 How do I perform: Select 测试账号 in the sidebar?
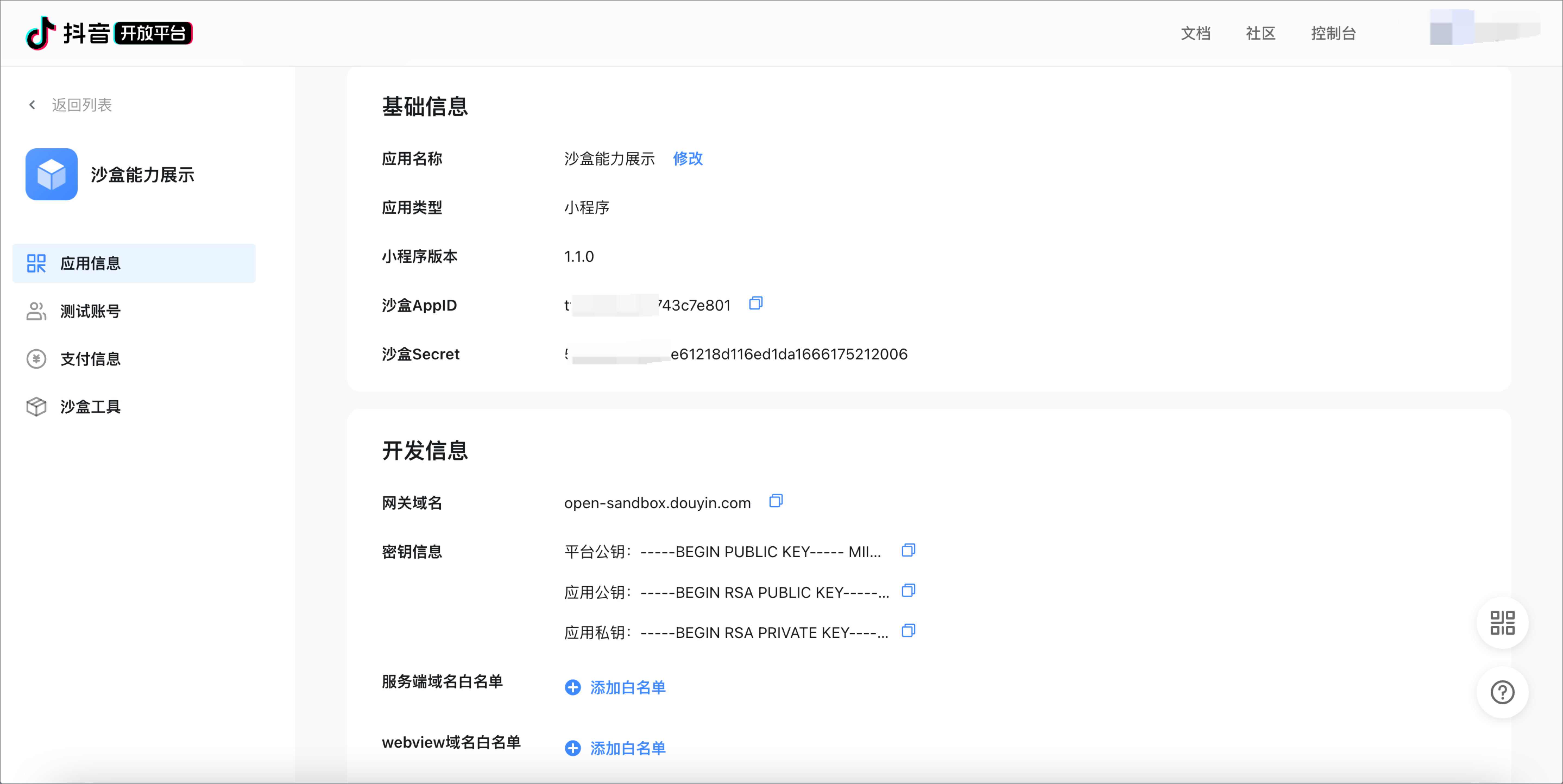(134, 311)
